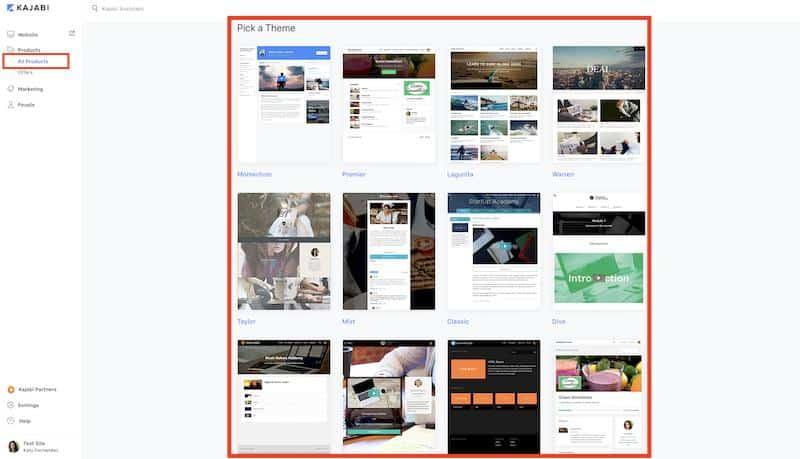Click the Marketing icon in sidebar
Screen dimensions: 800x459
[11, 89]
